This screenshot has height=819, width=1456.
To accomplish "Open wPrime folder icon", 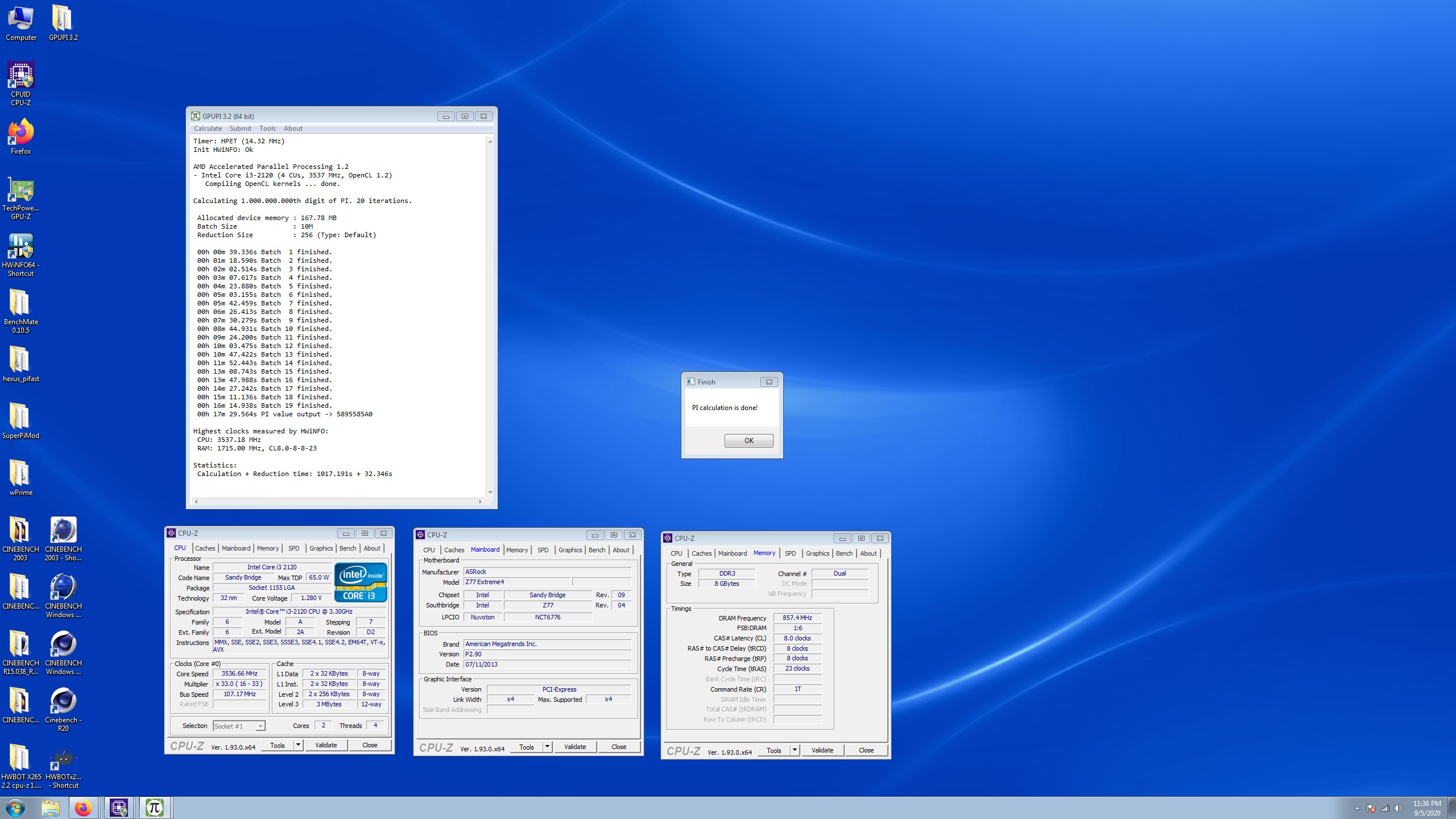I will (21, 478).
